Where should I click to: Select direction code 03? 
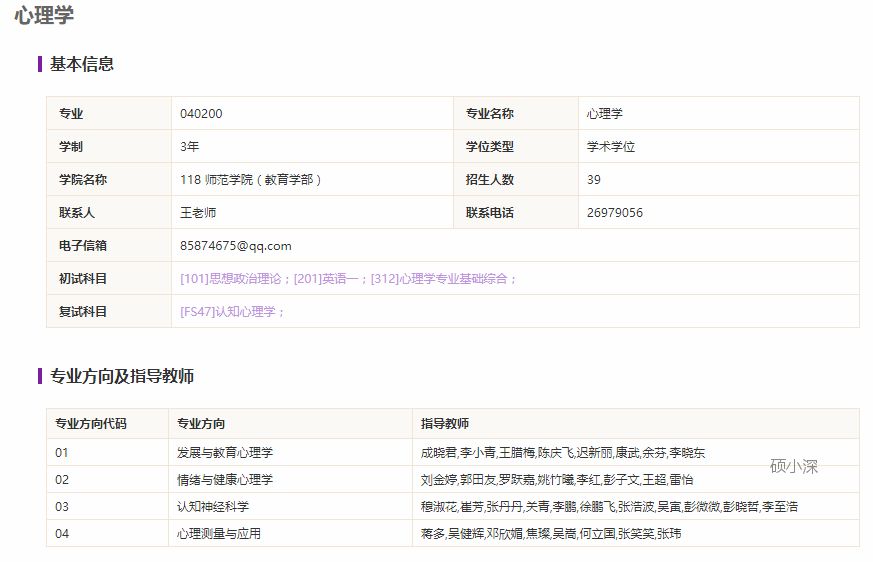click(62, 507)
